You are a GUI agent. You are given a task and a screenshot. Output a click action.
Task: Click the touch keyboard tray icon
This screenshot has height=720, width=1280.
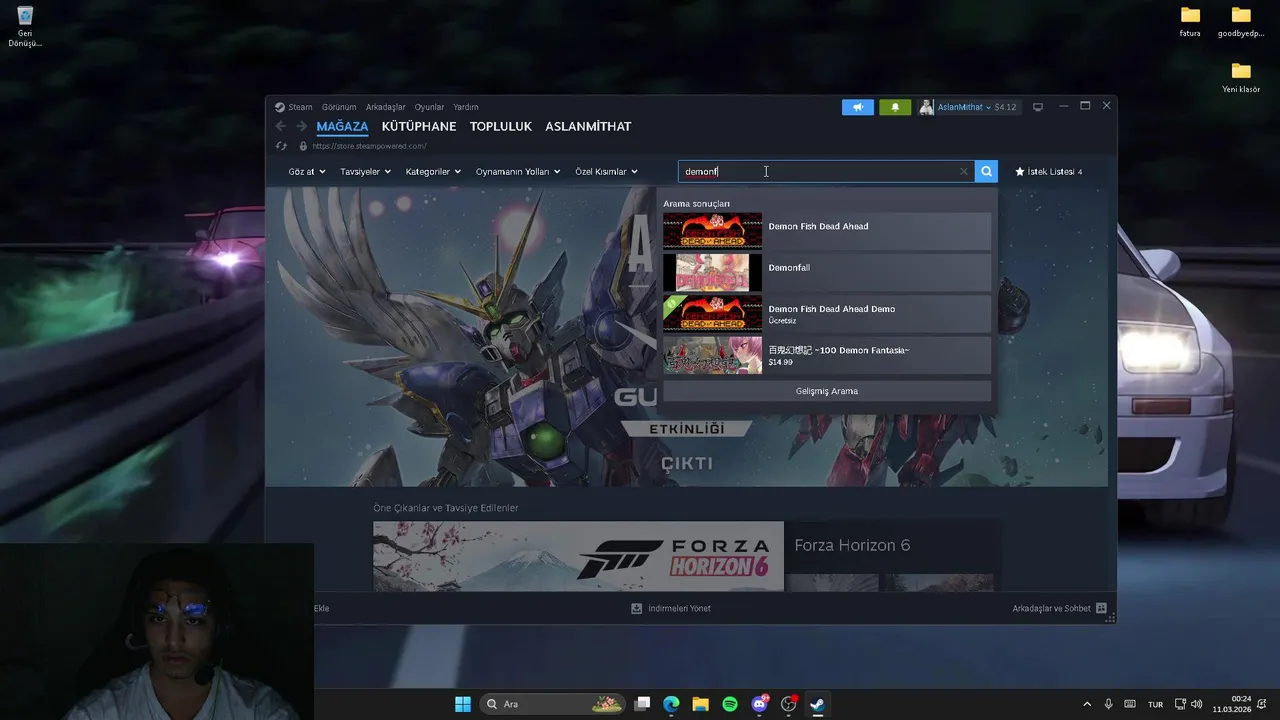1130,704
